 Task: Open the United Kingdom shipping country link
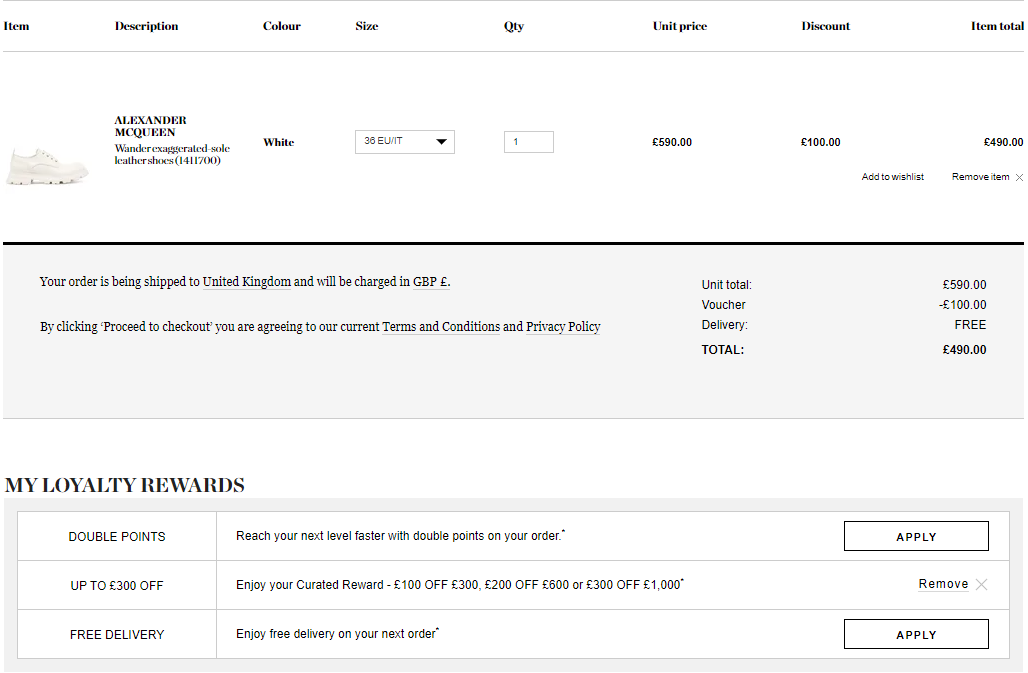[247, 282]
